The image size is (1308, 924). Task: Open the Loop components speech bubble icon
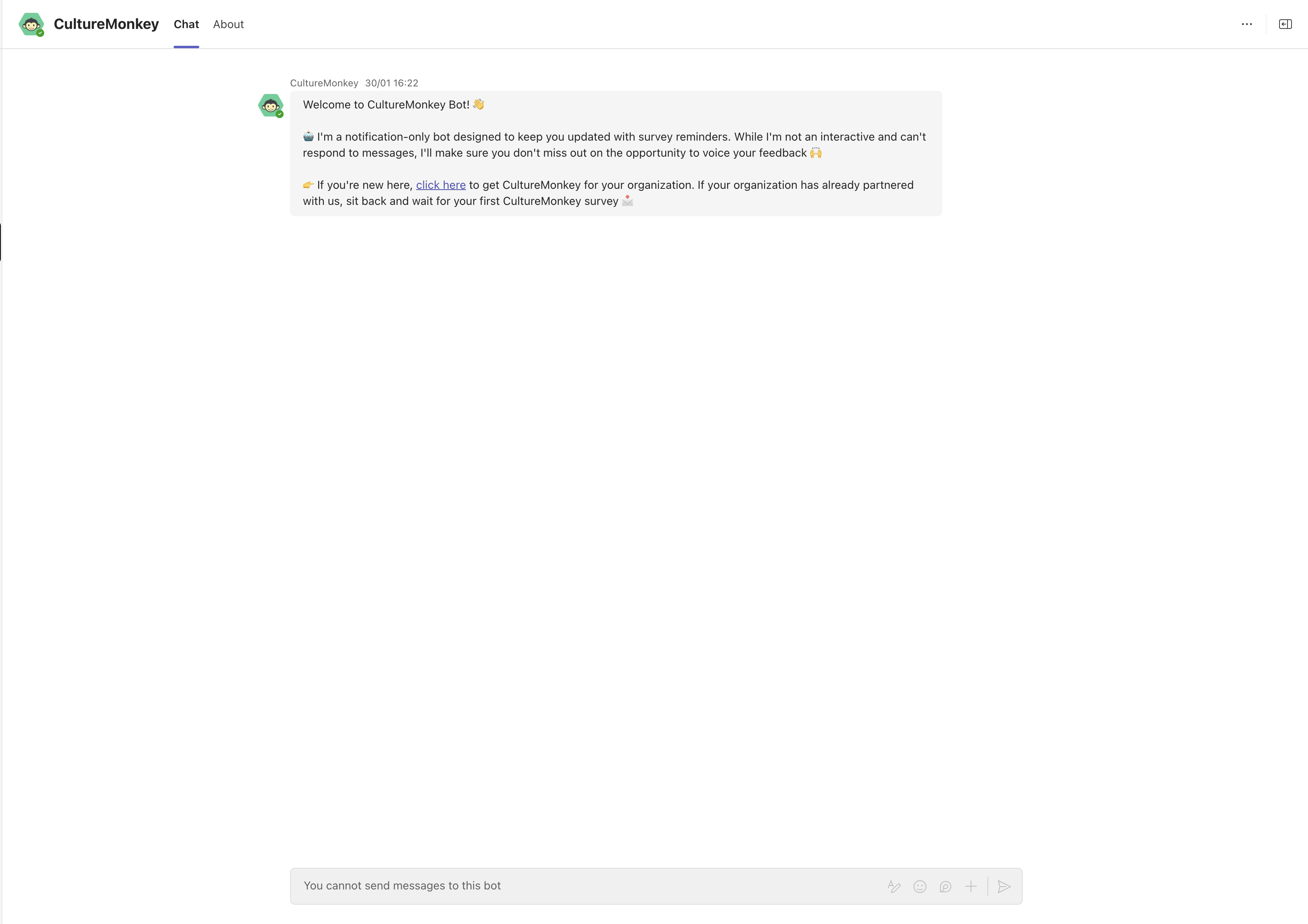point(946,886)
